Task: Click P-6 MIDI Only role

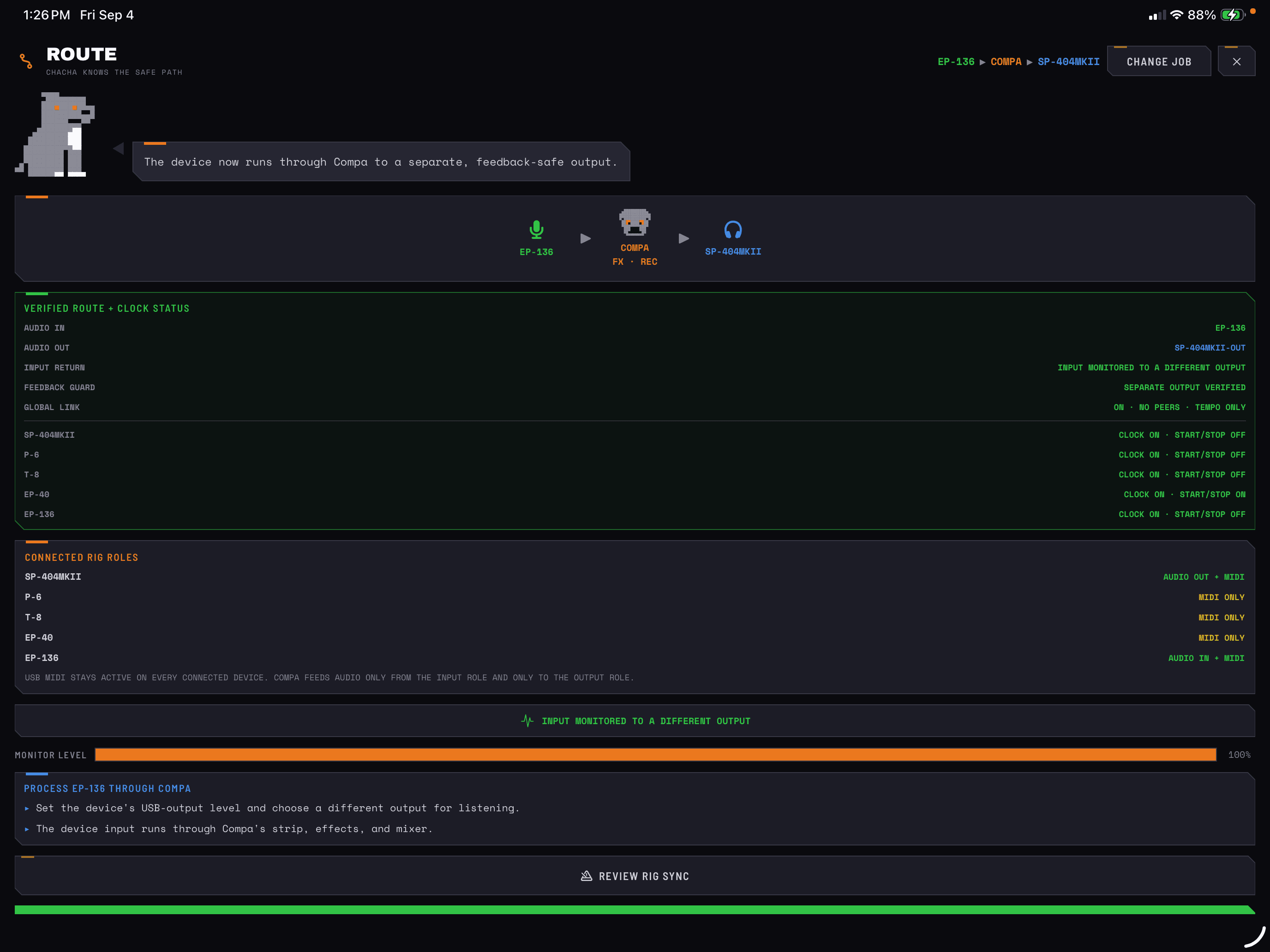Action: [1221, 597]
